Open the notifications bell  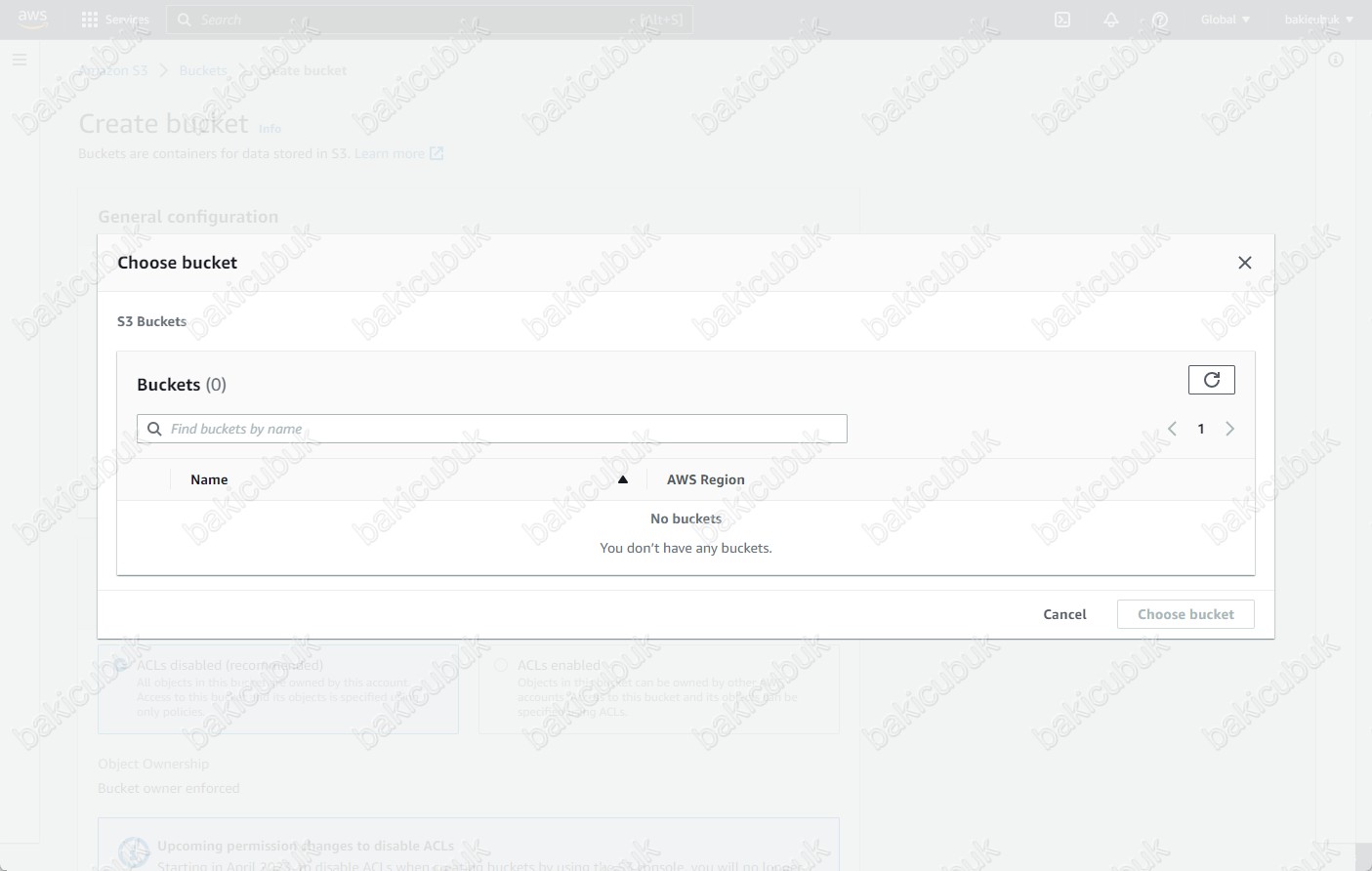tap(1111, 20)
